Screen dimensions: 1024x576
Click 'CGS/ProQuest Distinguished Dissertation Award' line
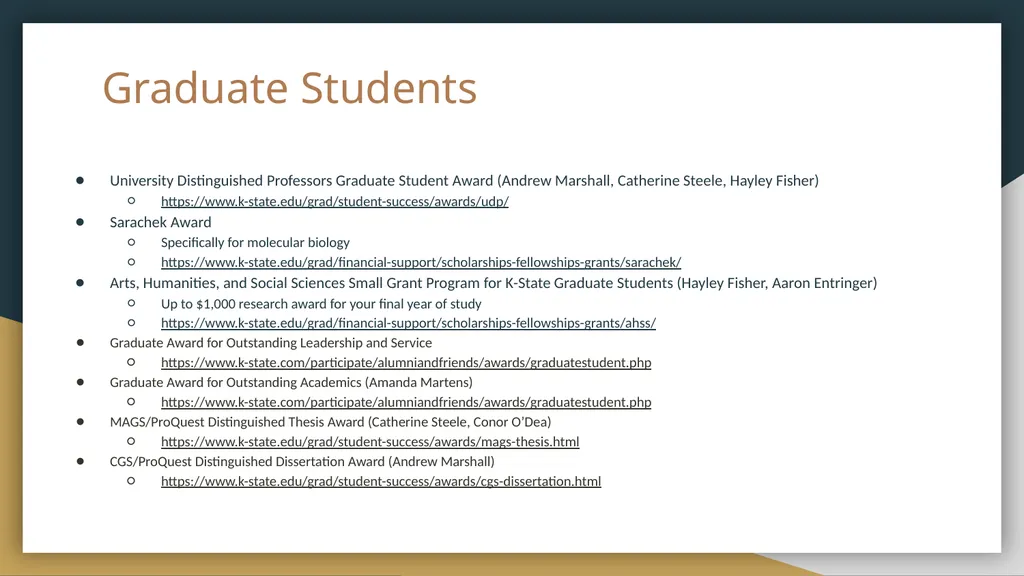(x=302, y=462)
